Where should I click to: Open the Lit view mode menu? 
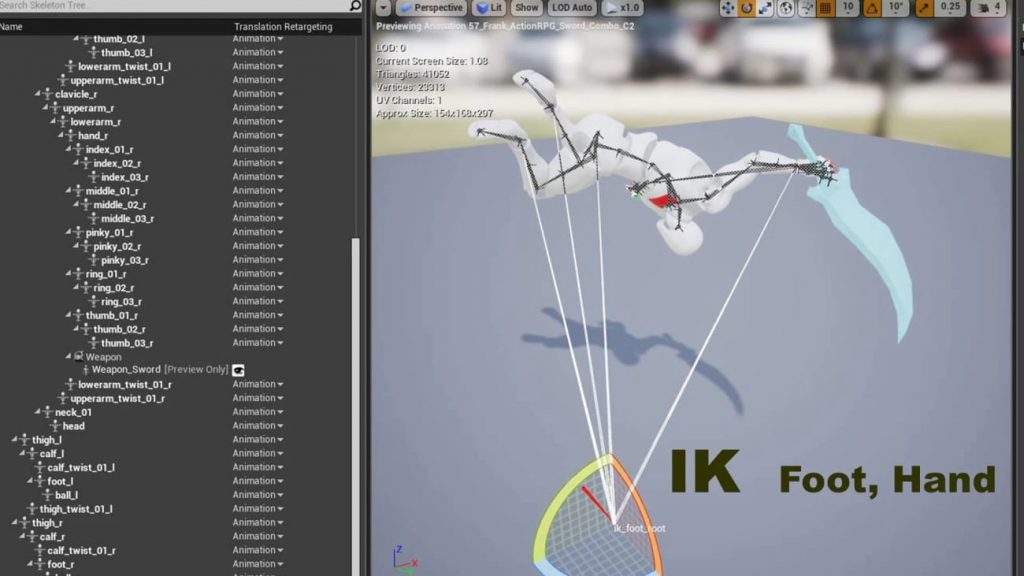tap(489, 8)
